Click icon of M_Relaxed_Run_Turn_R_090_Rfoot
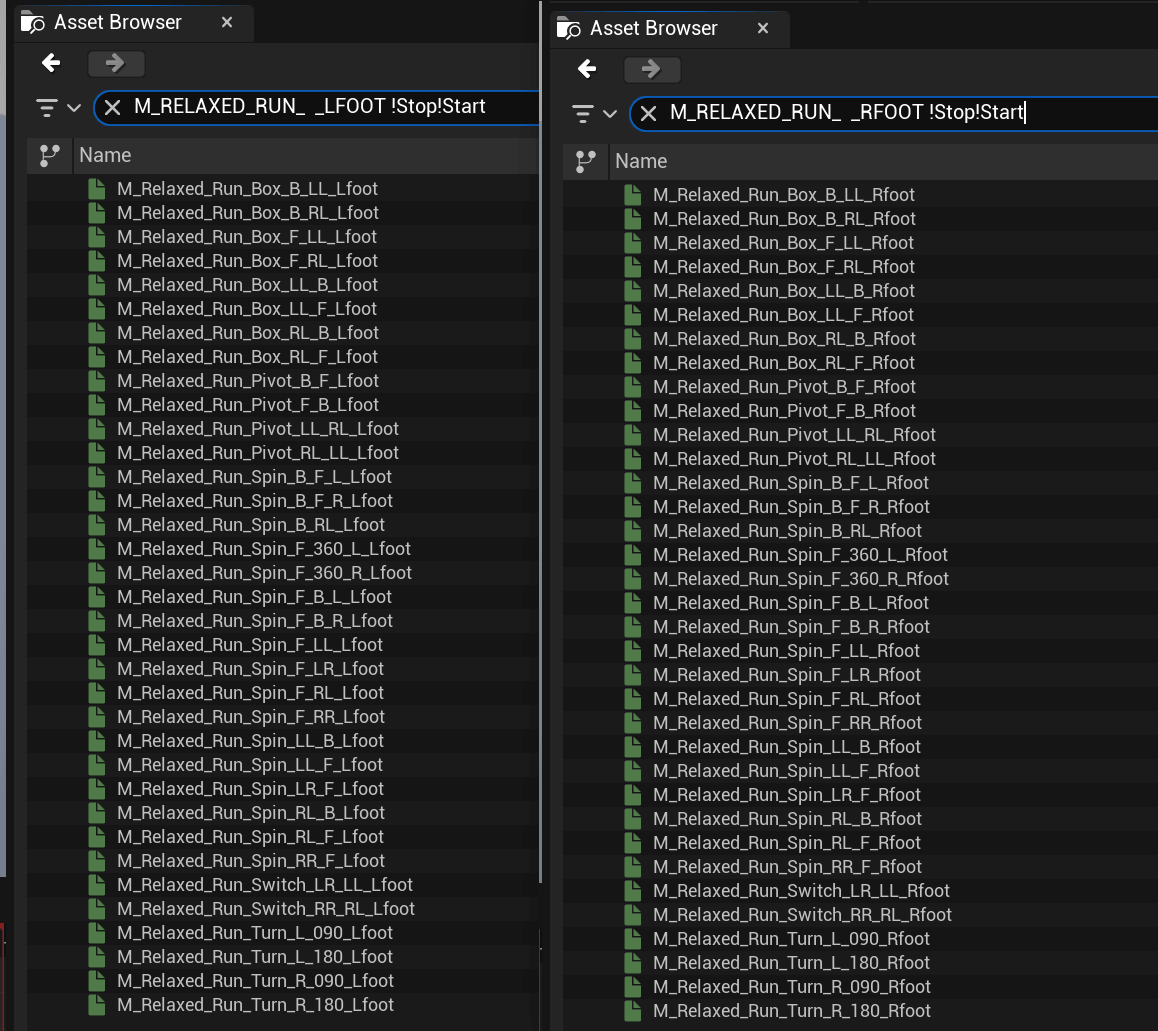The width and height of the screenshot is (1158, 1031). (x=633, y=987)
